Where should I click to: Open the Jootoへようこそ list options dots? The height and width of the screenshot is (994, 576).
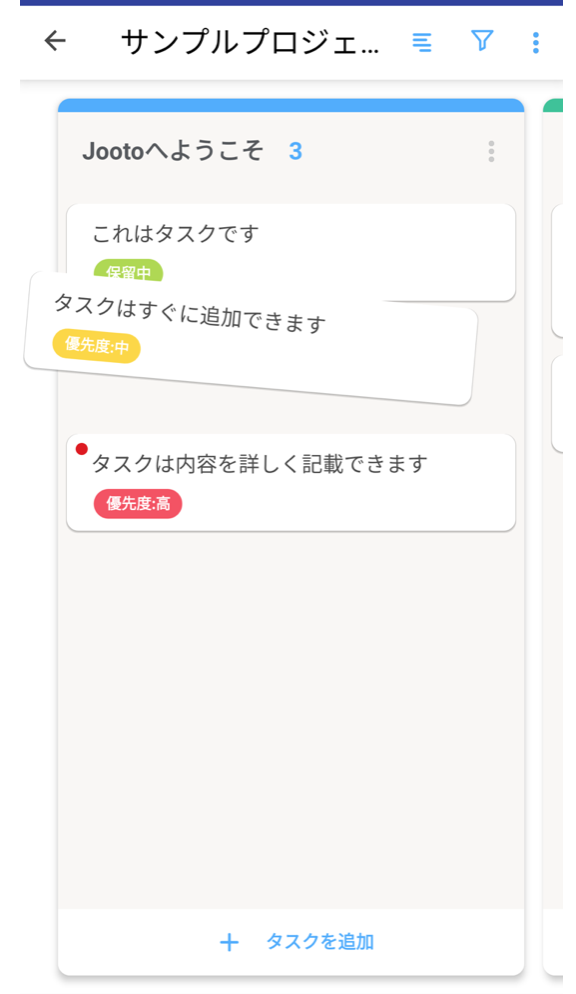click(x=491, y=151)
